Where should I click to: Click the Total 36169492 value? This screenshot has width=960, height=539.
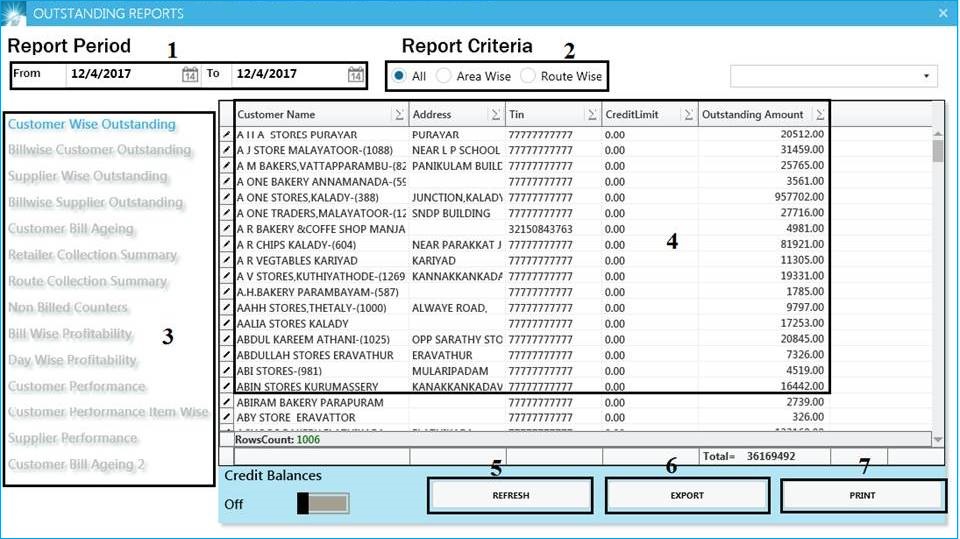[771, 456]
